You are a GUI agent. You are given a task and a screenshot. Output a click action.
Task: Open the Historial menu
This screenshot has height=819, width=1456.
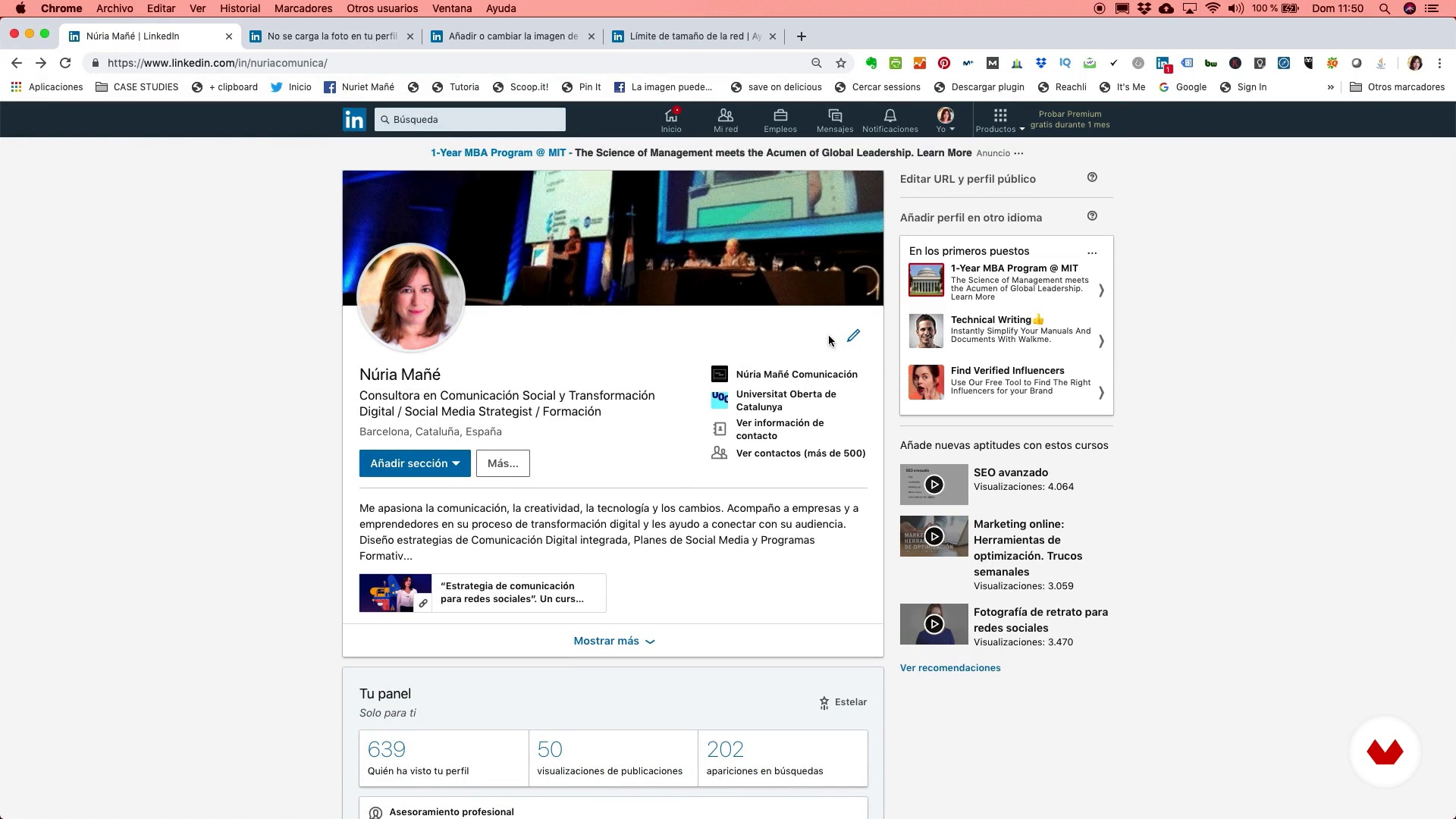coord(240,8)
